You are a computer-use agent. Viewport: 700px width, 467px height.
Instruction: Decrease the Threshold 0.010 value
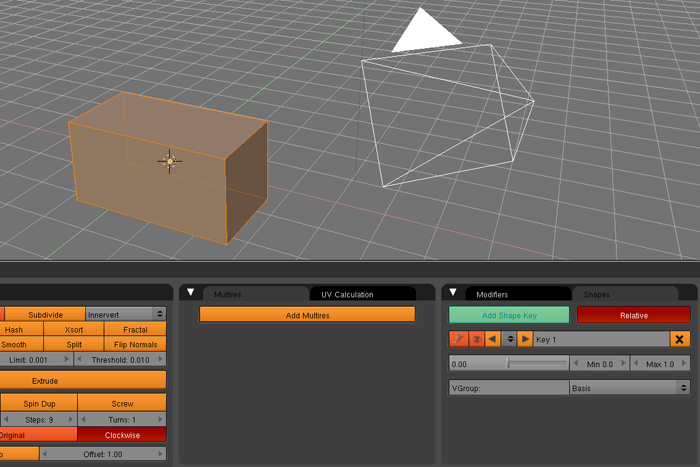tap(79, 359)
